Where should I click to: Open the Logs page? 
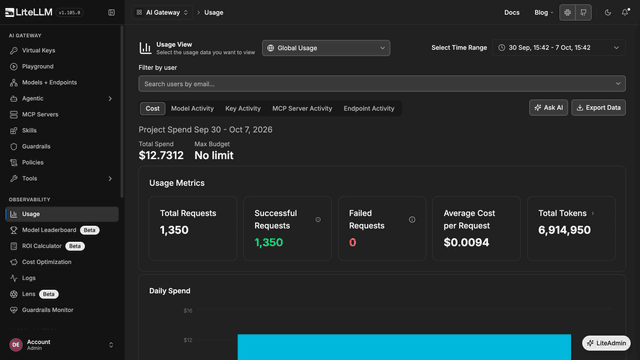pyautogui.click(x=61, y=278)
